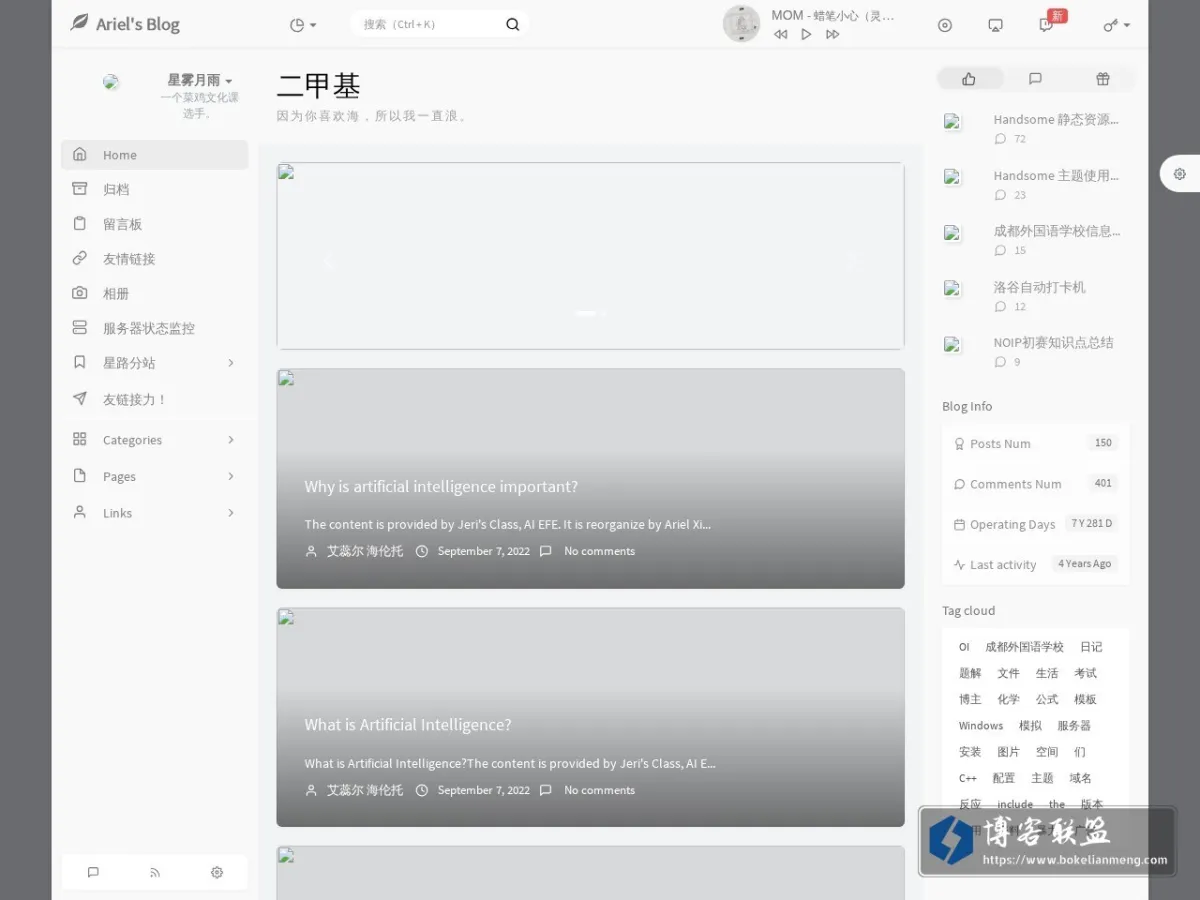Open the 归档 archive page
Viewport: 1200px width, 900px height.
pyautogui.click(x=154, y=189)
